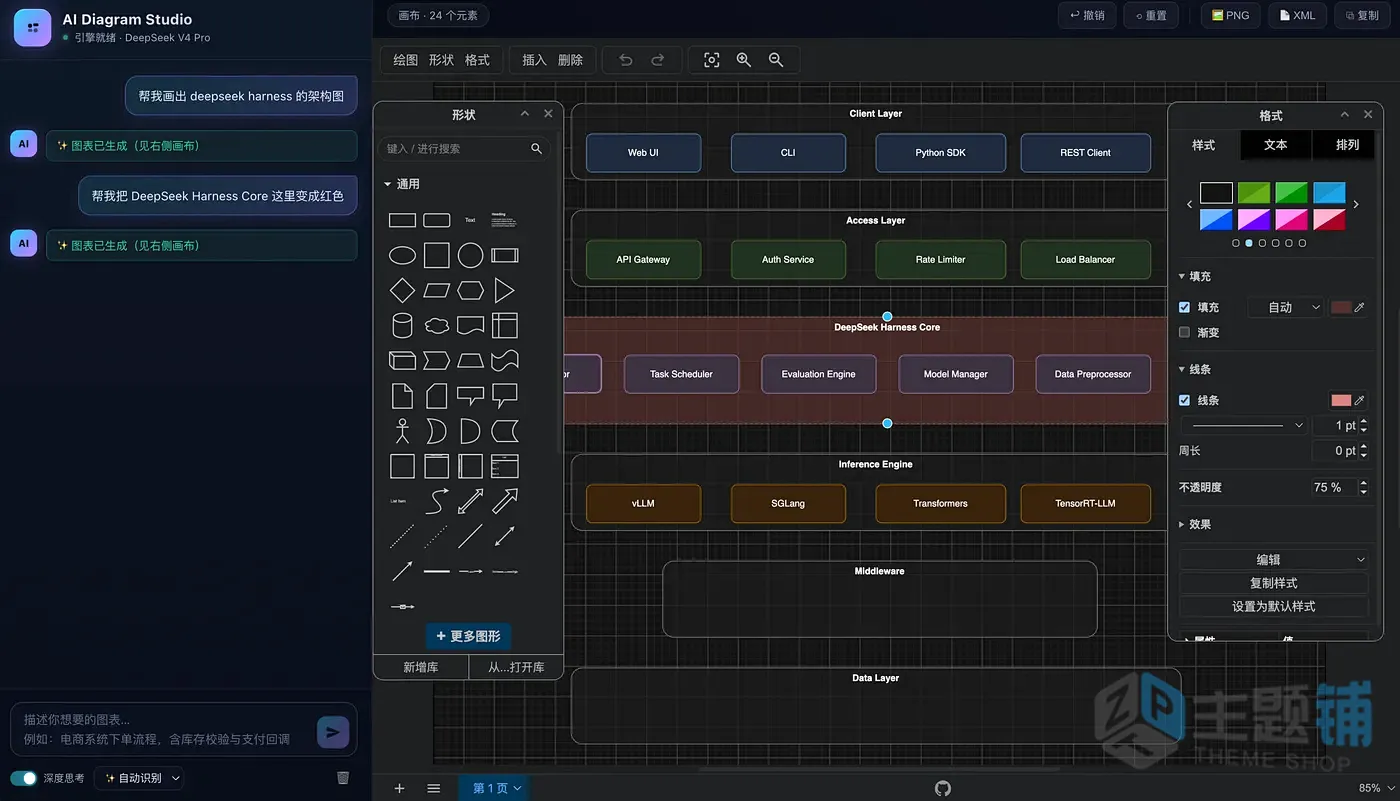Pick the document note shape with folded corner

pyautogui.click(x=402, y=396)
